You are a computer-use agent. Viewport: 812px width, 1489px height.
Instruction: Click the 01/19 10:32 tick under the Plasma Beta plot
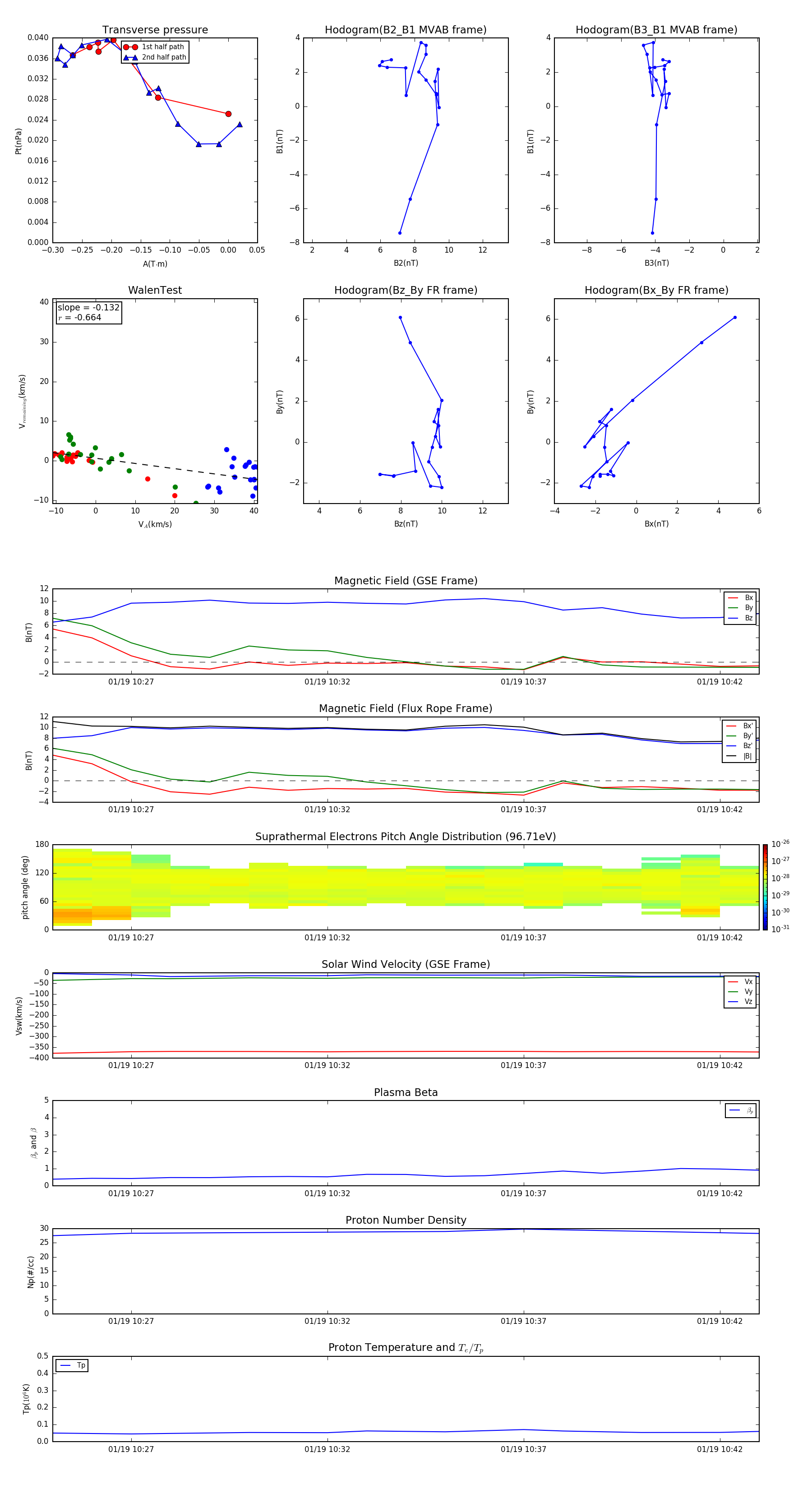tap(327, 1193)
